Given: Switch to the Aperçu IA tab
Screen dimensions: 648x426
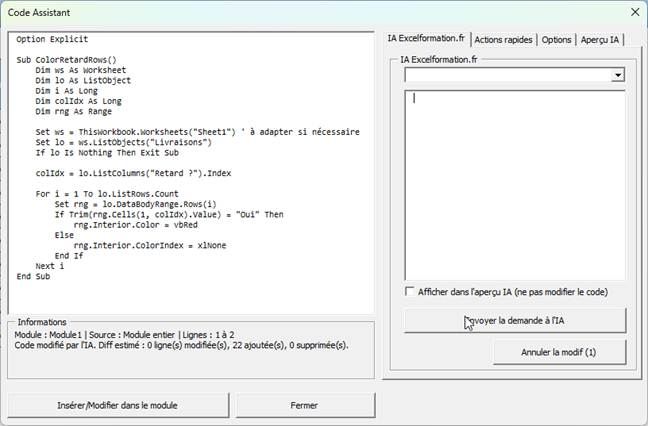Looking at the screenshot, I should 600,40.
